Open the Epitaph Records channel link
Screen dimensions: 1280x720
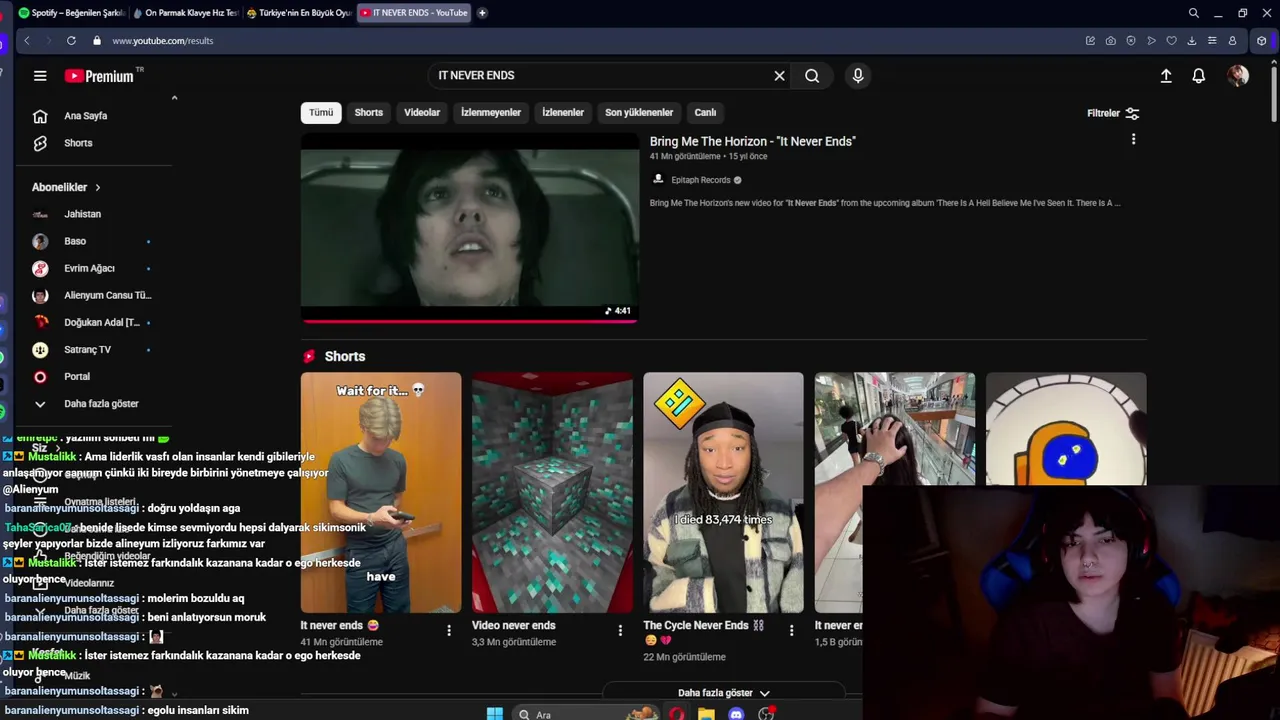click(x=700, y=180)
